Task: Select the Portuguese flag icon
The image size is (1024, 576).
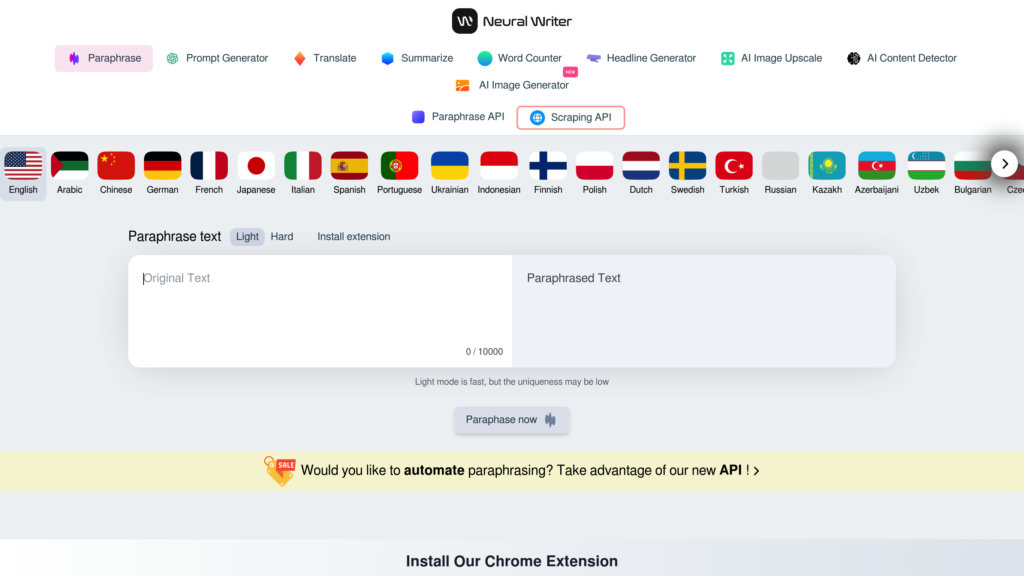Action: (399, 166)
